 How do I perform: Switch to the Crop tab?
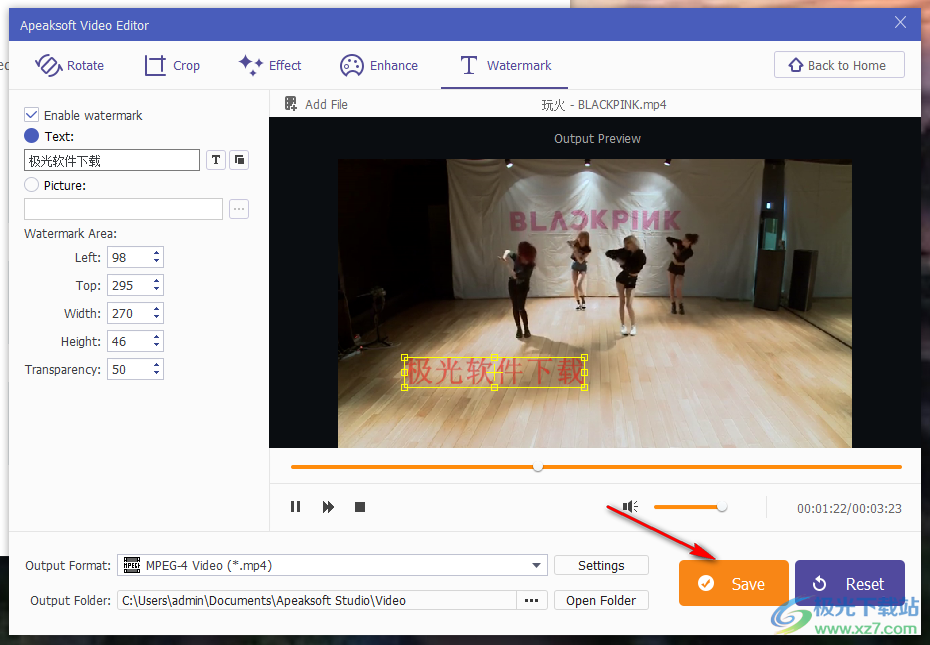pos(172,65)
